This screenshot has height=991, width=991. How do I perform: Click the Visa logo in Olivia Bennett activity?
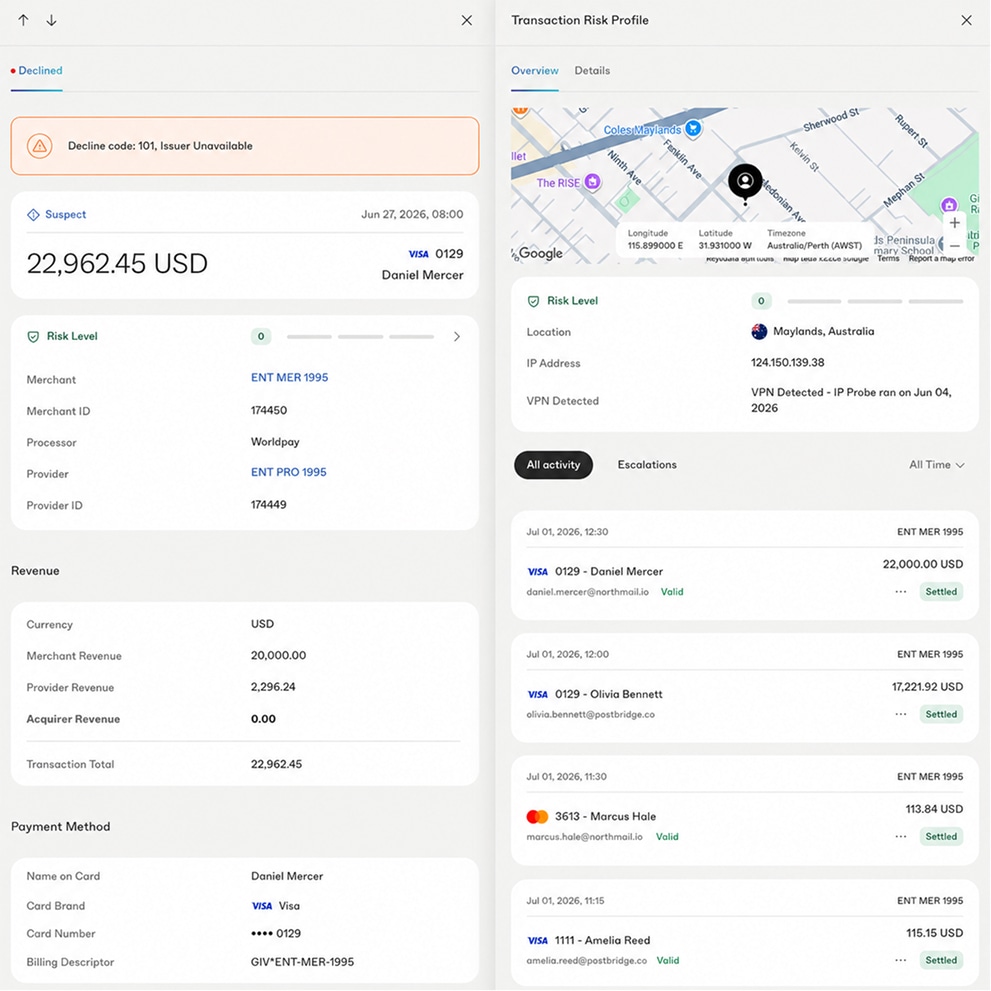tap(537, 695)
